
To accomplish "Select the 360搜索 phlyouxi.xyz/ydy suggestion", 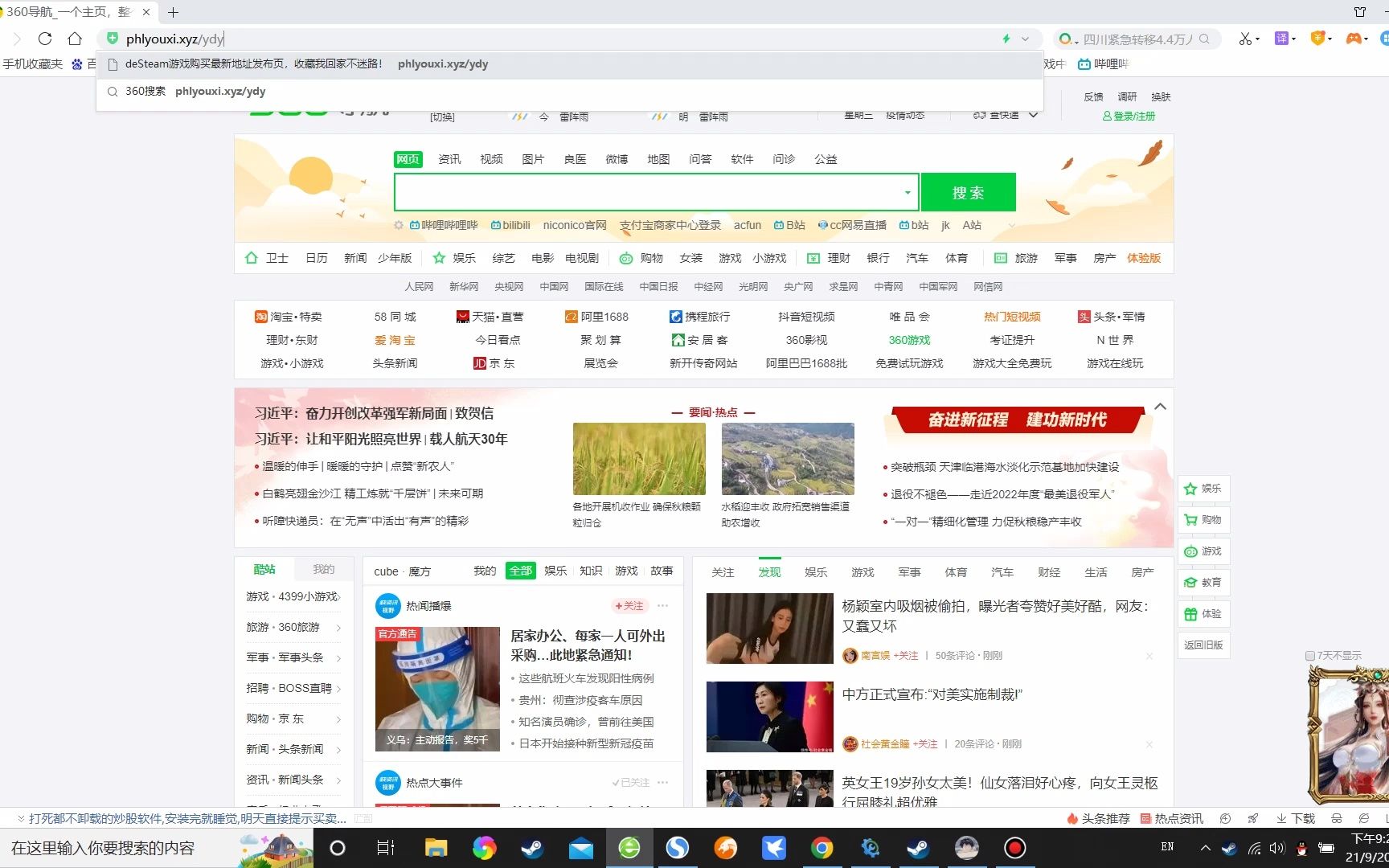I will point(570,92).
